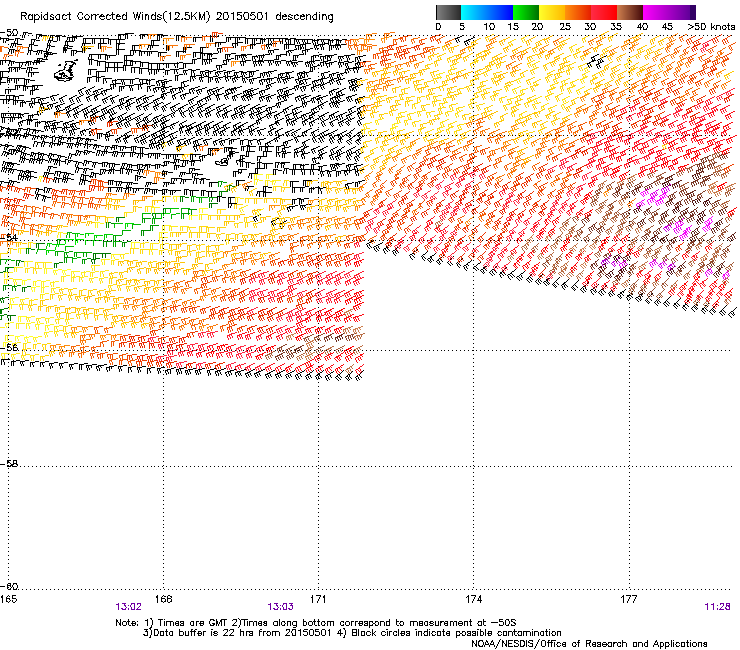Click the legend label '45'
740x650 pixels.
(667, 27)
